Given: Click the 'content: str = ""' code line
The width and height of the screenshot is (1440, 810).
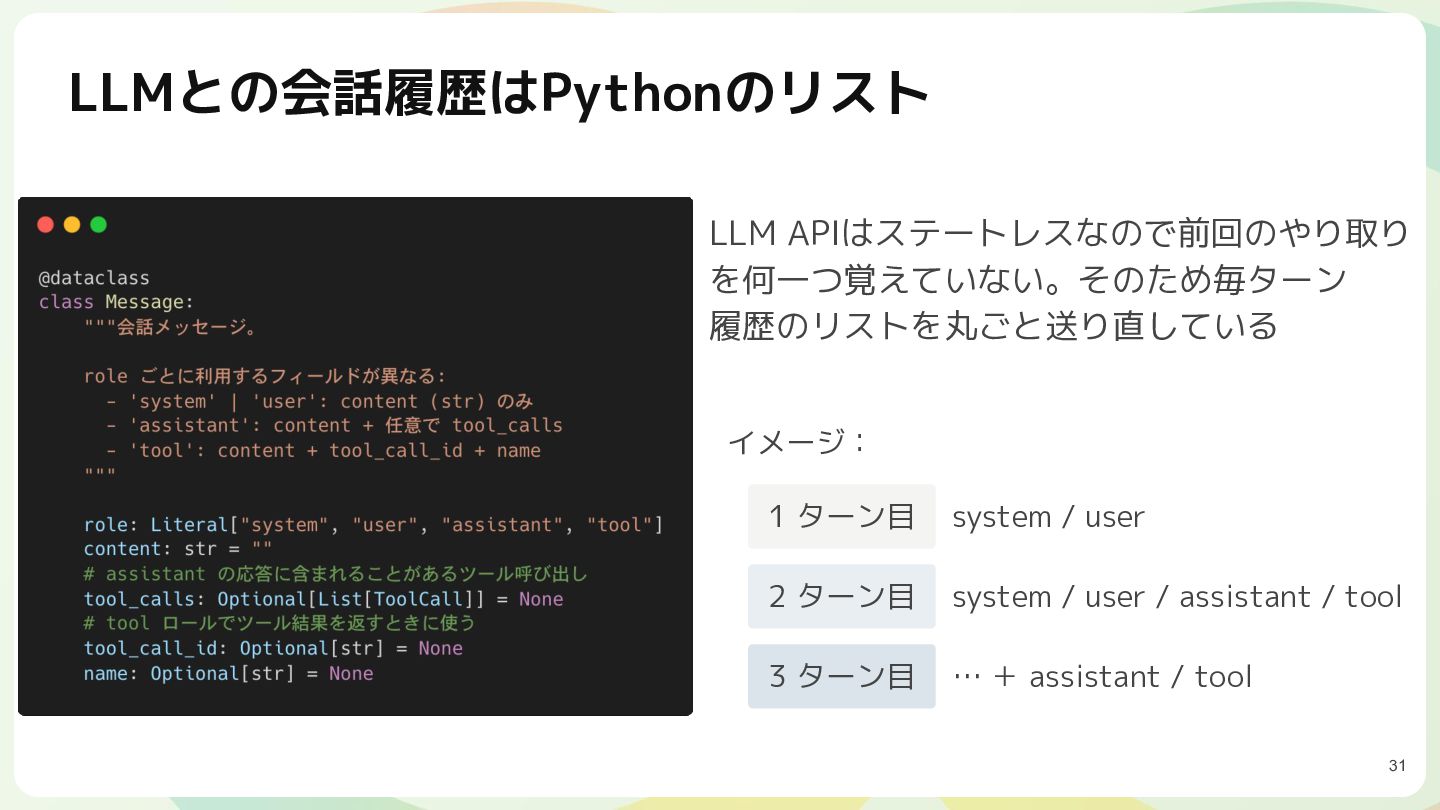Looking at the screenshot, I should (x=178, y=549).
